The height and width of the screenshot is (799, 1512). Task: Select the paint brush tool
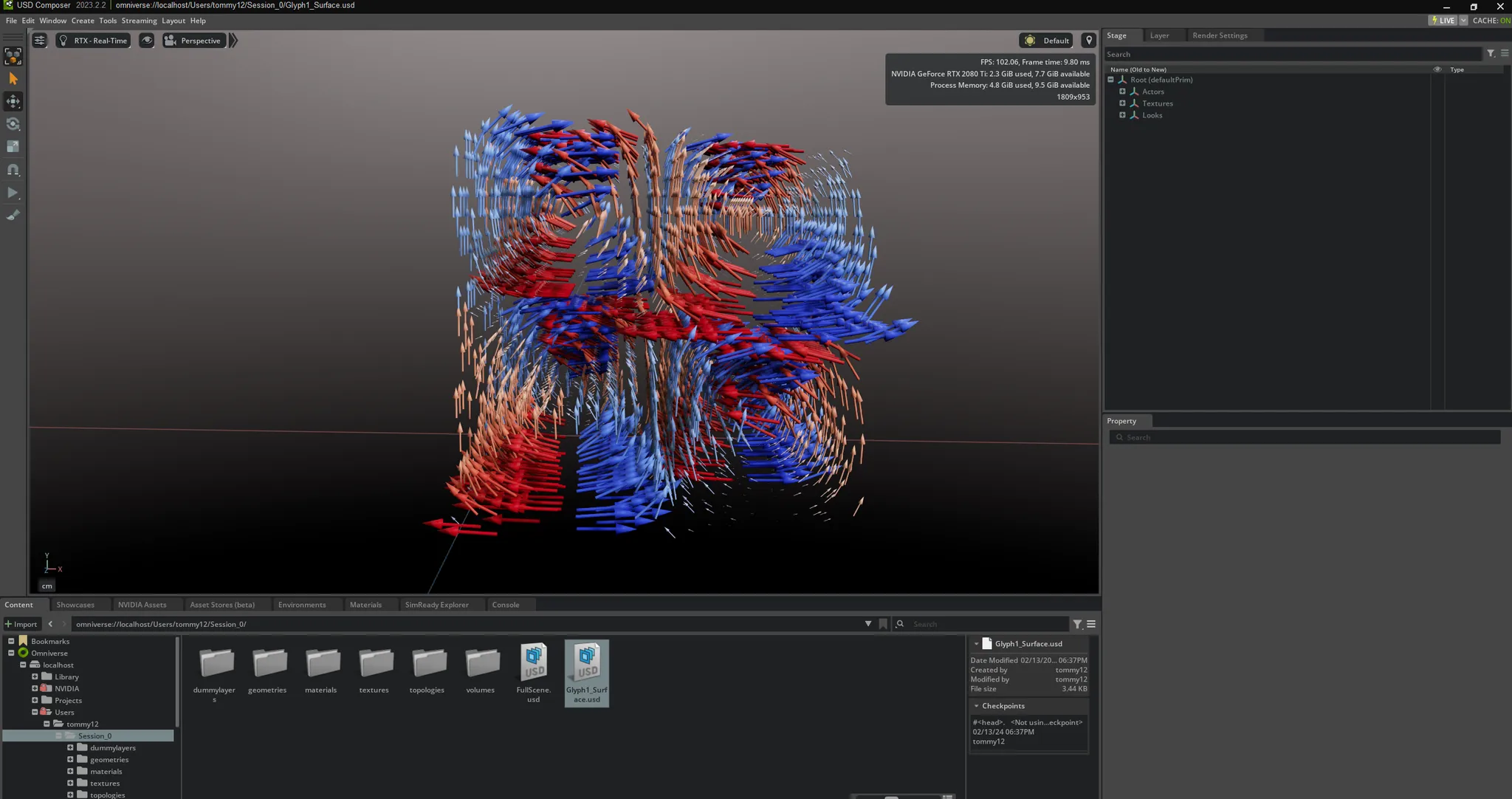click(13, 216)
